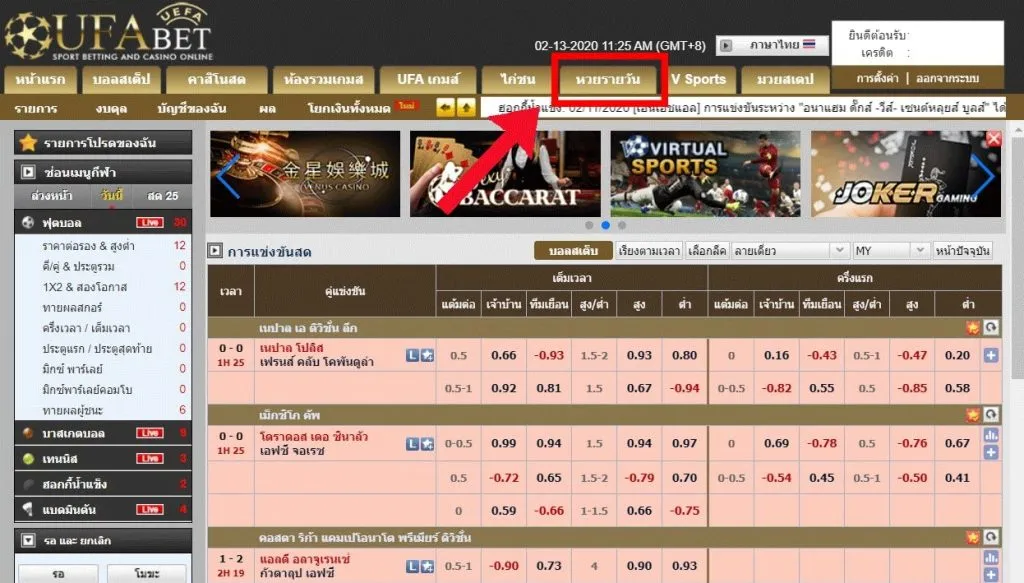Select มิกซ์ พาร์เลย์ market
The image size is (1024, 583).
coord(72,369)
